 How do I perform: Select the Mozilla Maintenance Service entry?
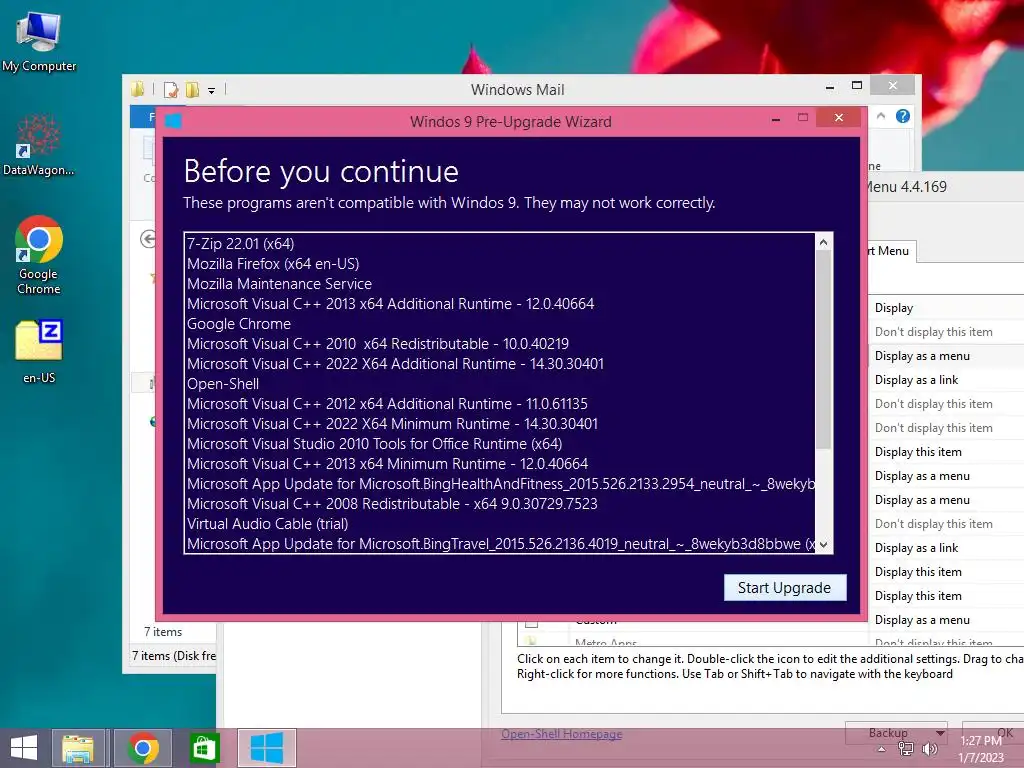click(x=501, y=284)
